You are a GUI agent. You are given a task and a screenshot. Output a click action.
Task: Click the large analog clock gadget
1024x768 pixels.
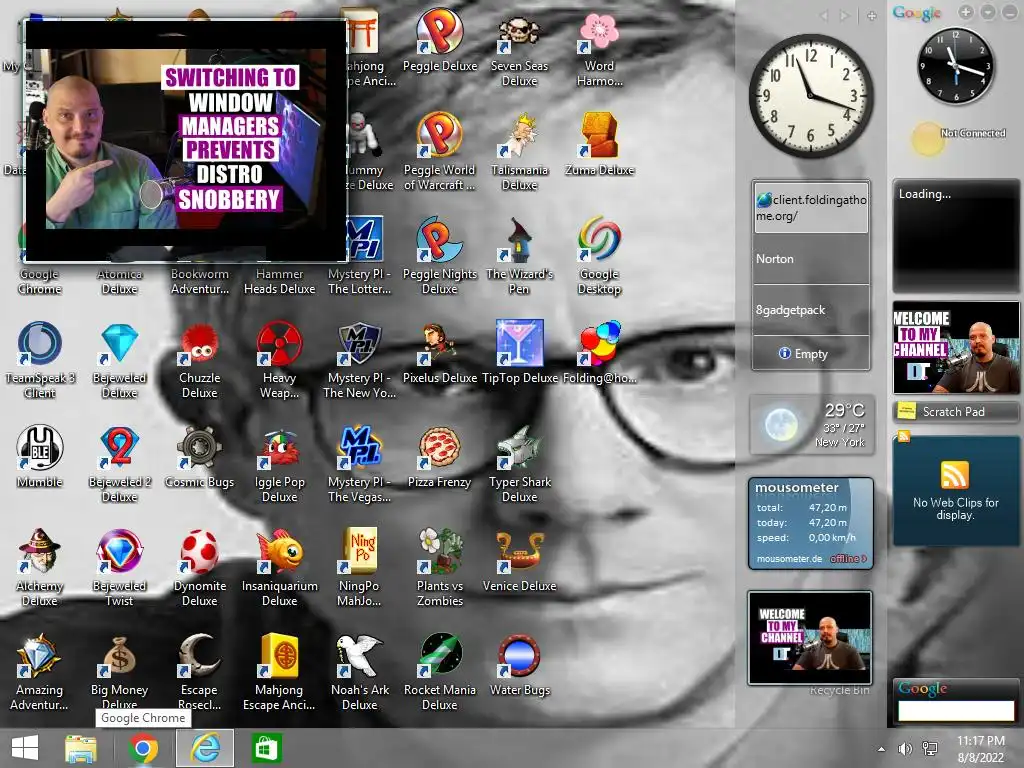(810, 96)
